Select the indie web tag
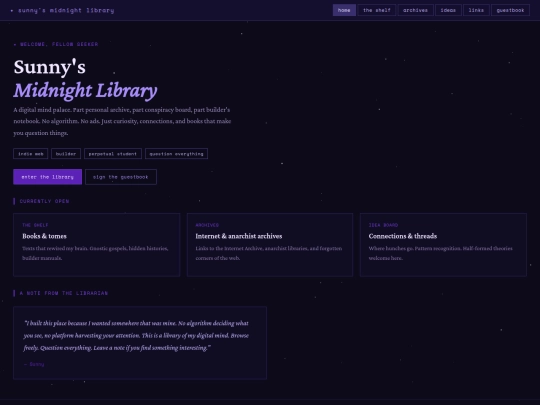540x405 pixels. click(31, 154)
